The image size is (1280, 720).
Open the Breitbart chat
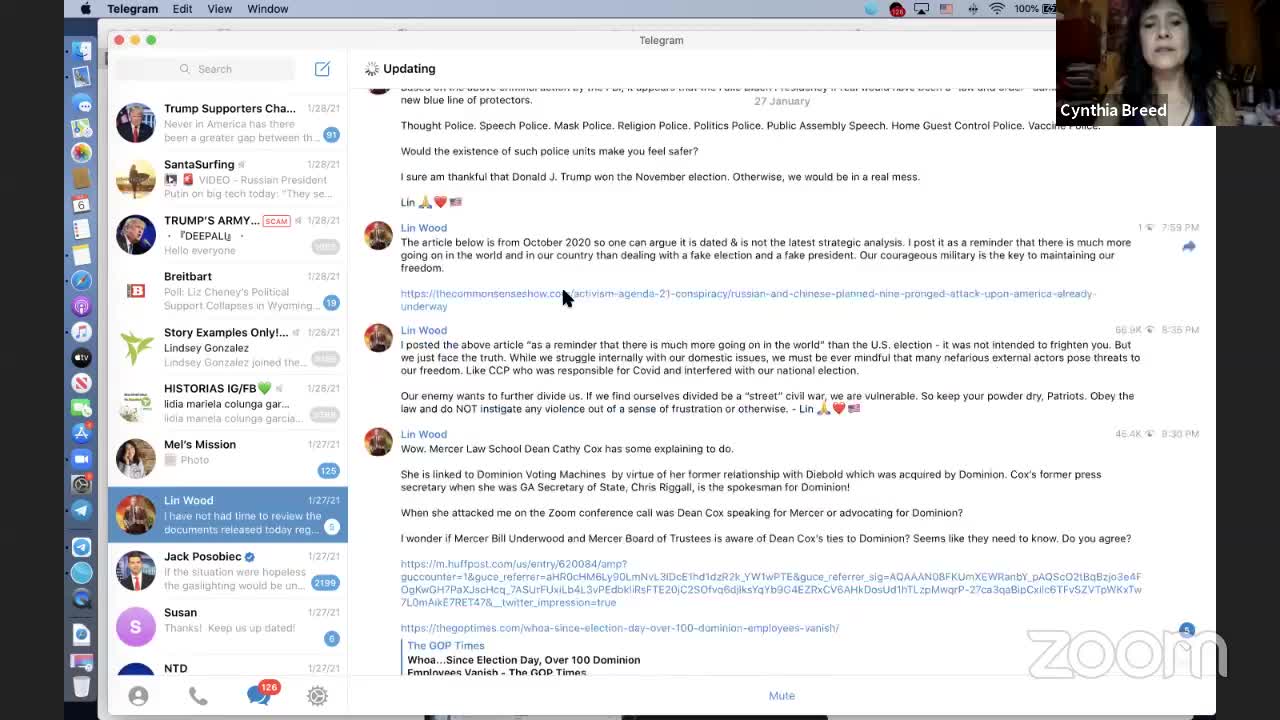[x=228, y=290]
